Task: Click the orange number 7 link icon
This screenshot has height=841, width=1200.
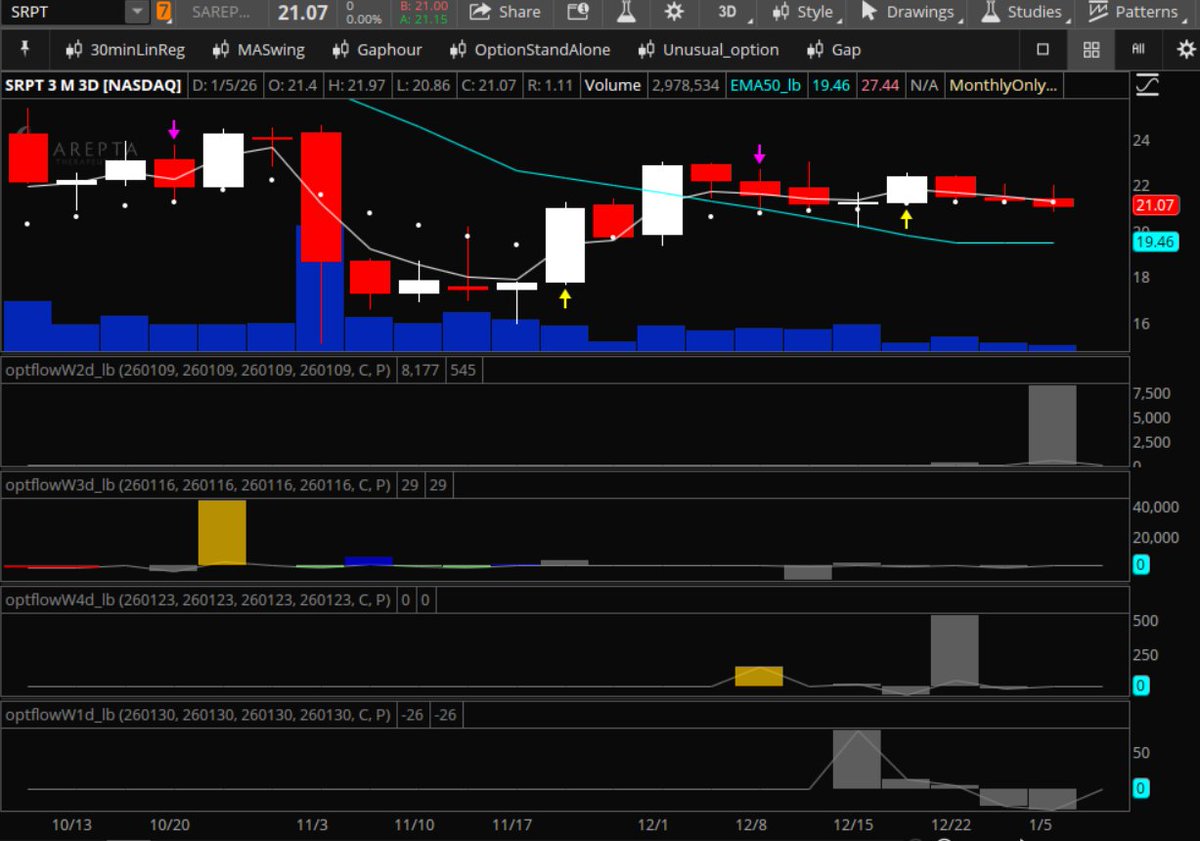Action: point(163,12)
